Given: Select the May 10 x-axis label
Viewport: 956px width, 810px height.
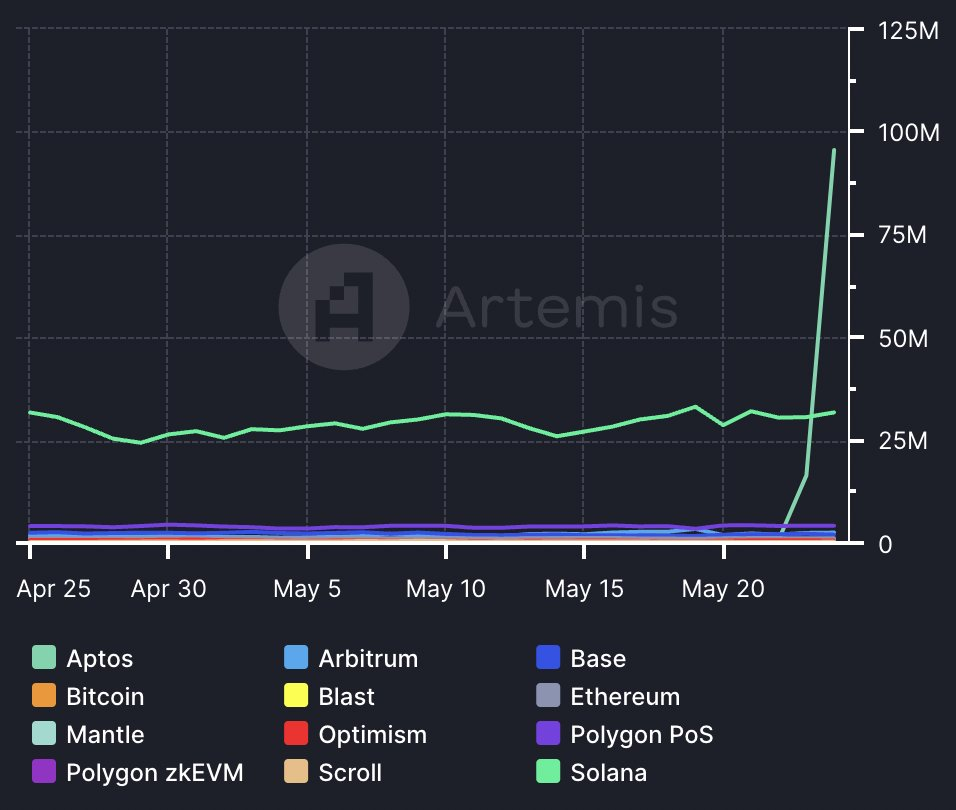Looking at the screenshot, I should tap(446, 589).
